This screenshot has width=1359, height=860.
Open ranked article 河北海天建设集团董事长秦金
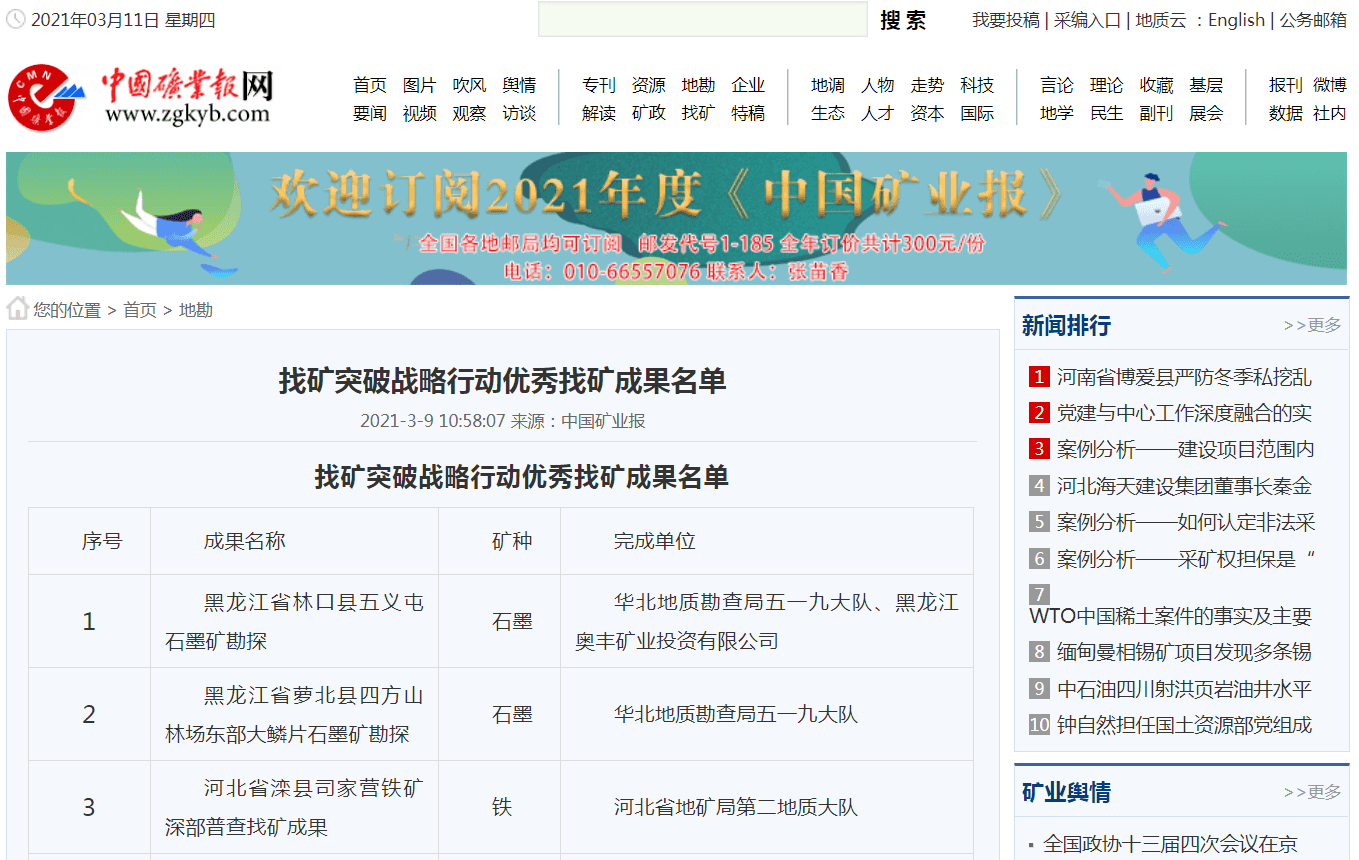pos(1184,486)
